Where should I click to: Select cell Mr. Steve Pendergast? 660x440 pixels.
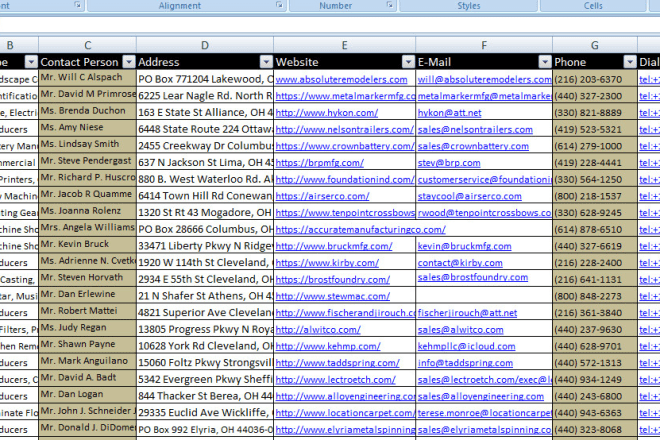coord(88,161)
